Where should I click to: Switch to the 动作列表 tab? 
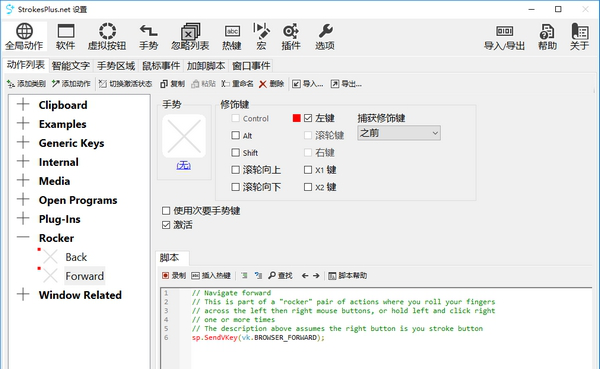(26, 65)
